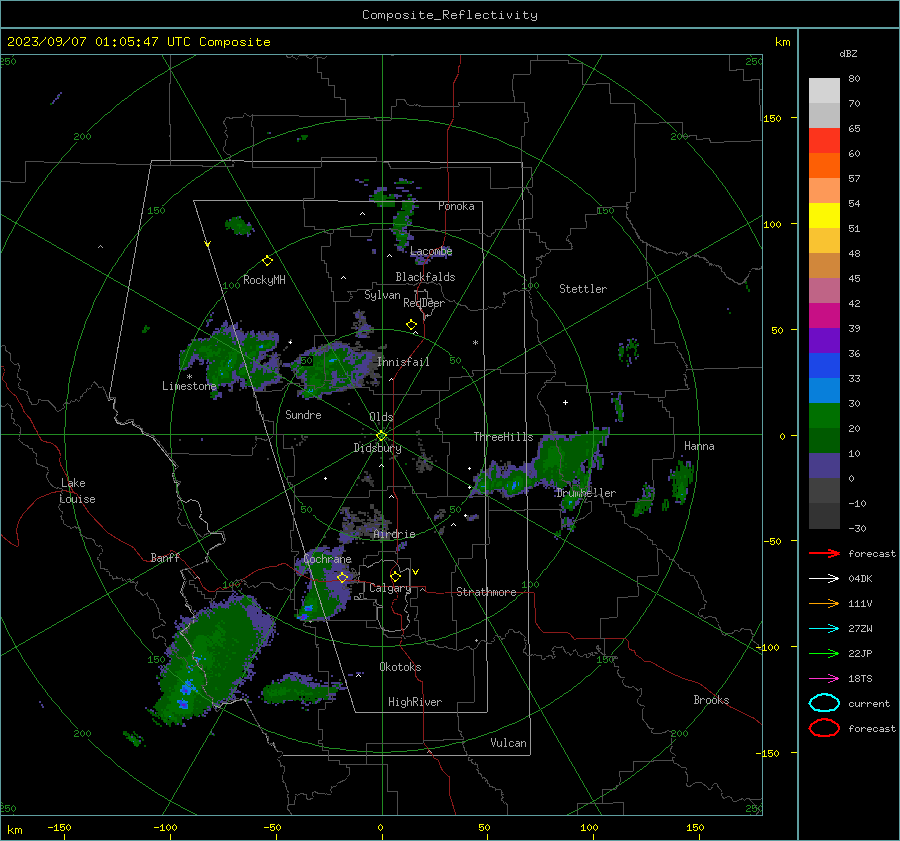Click the Ponoka city label
900x841 pixels.
(456, 206)
